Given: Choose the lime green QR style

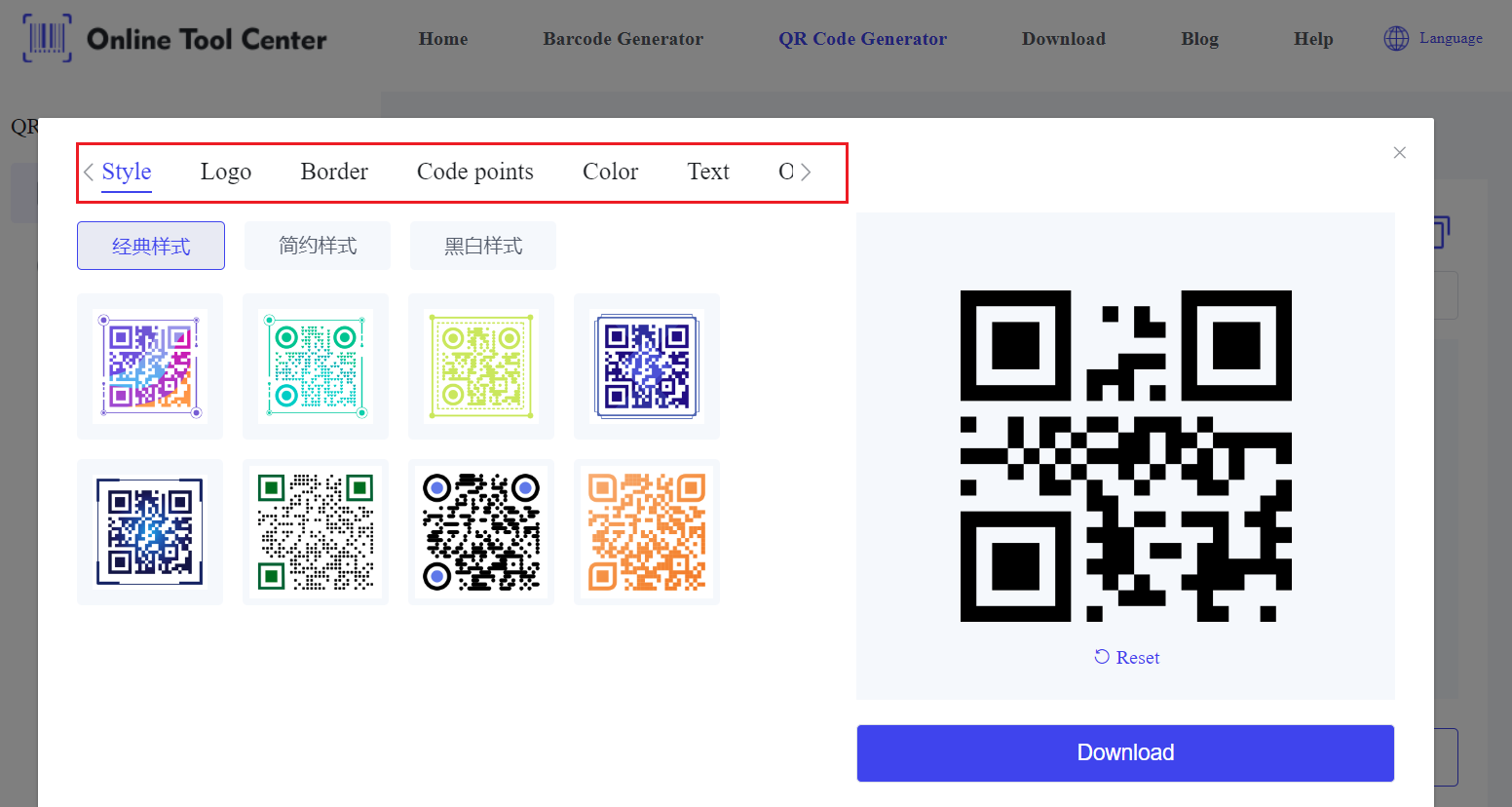Looking at the screenshot, I should click(x=481, y=366).
